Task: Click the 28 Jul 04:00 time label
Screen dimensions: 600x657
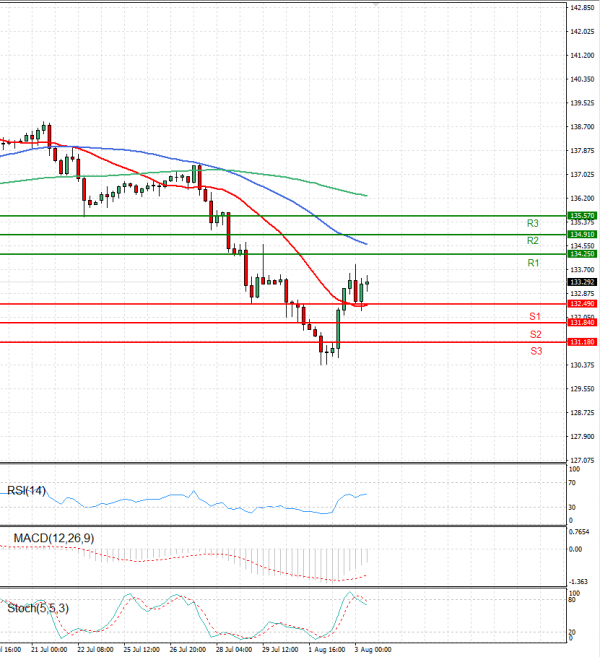Action: pyautogui.click(x=234, y=649)
